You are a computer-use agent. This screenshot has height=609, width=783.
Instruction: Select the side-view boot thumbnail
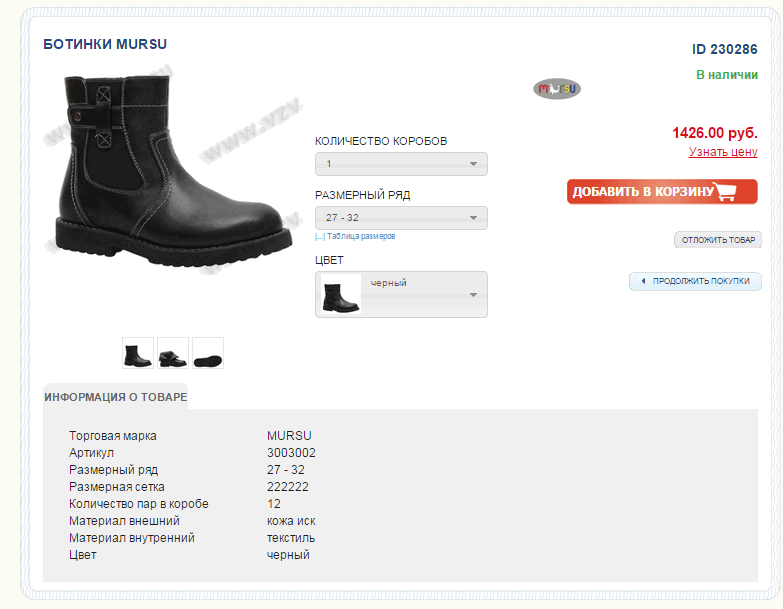[138, 353]
